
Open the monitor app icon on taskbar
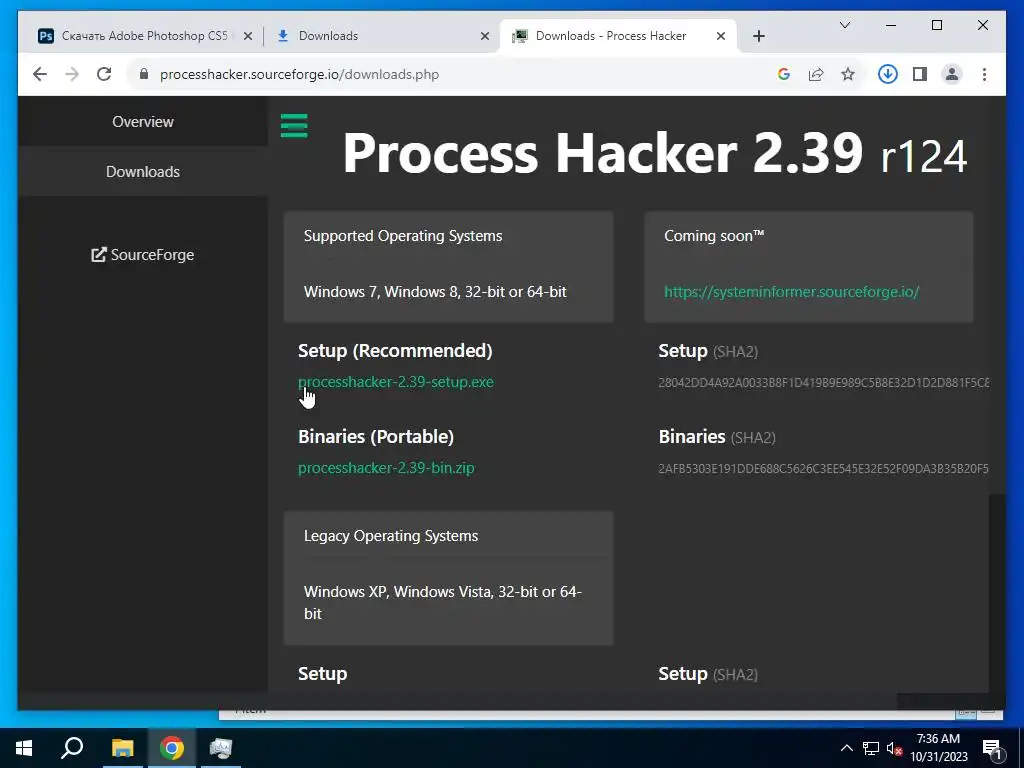(221, 748)
